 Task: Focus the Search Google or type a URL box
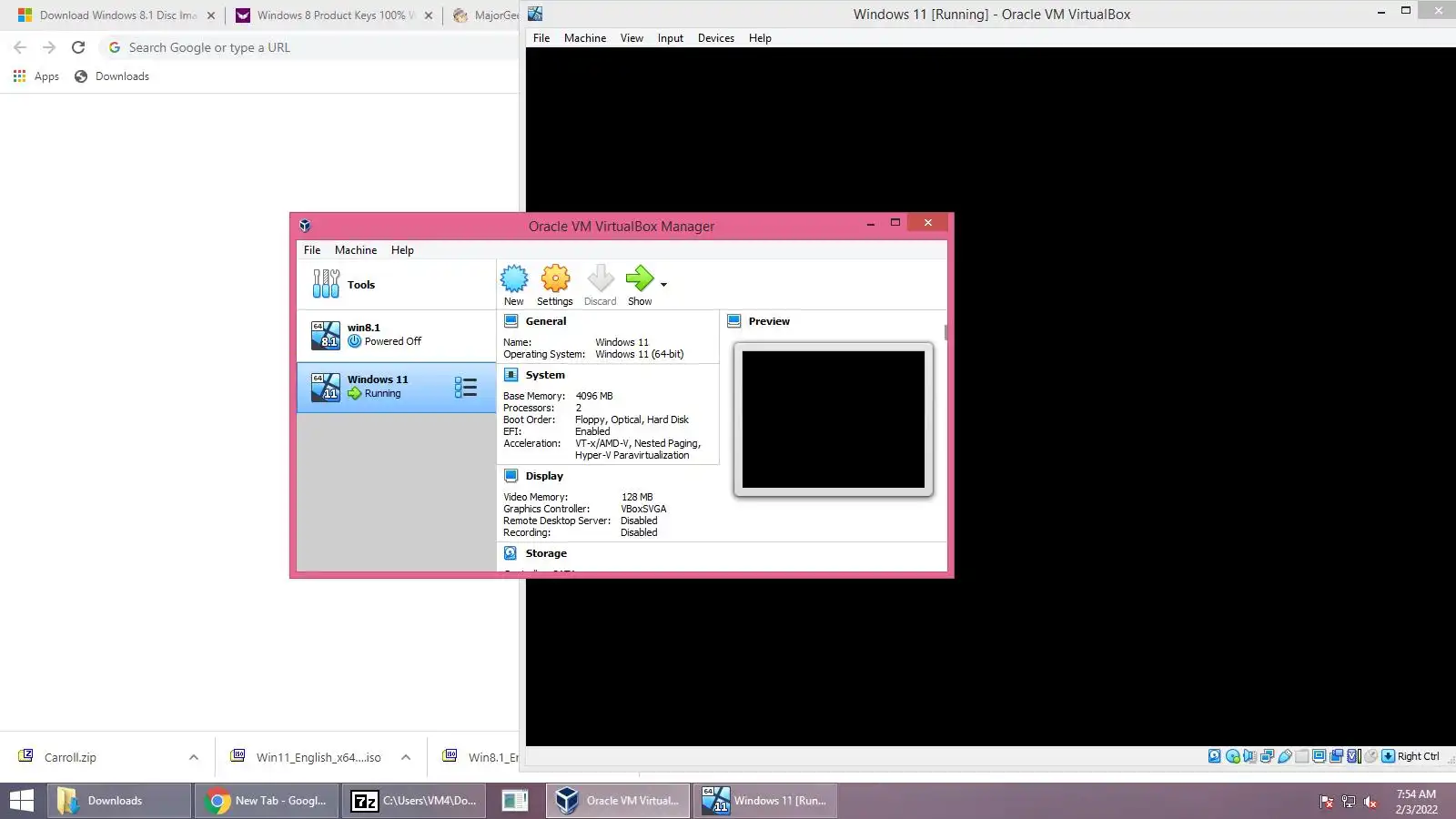pyautogui.click(x=309, y=47)
